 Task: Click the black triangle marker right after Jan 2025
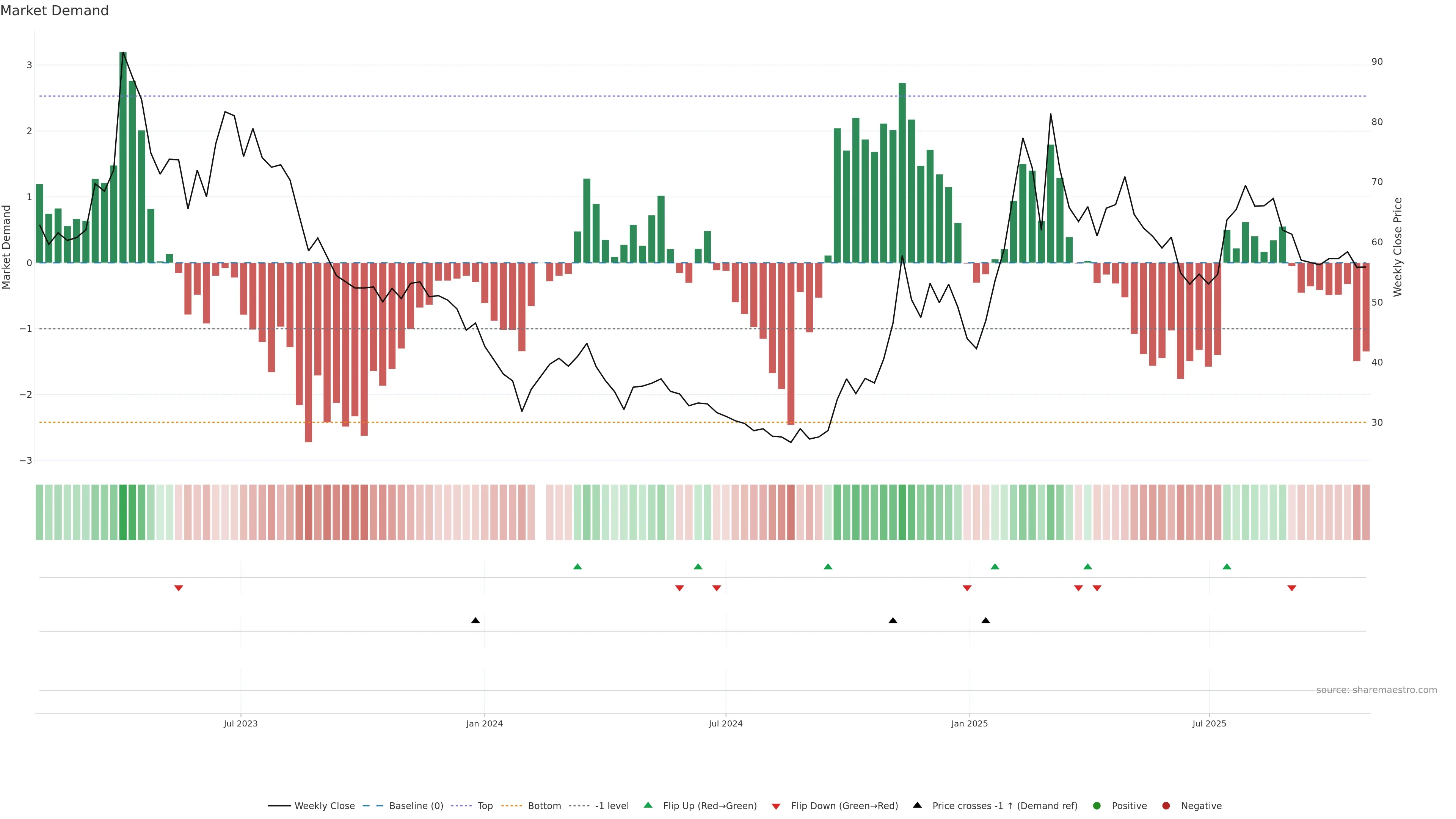986,621
